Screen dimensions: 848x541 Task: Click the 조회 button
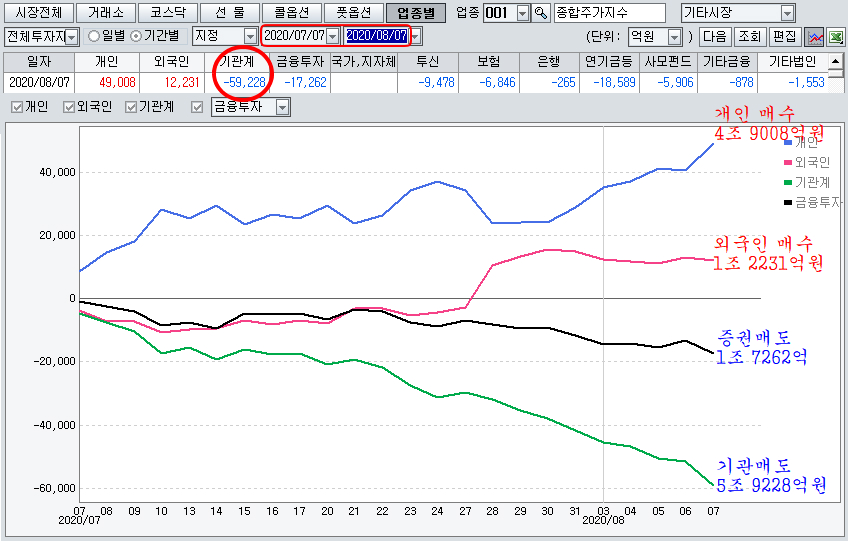[748, 37]
